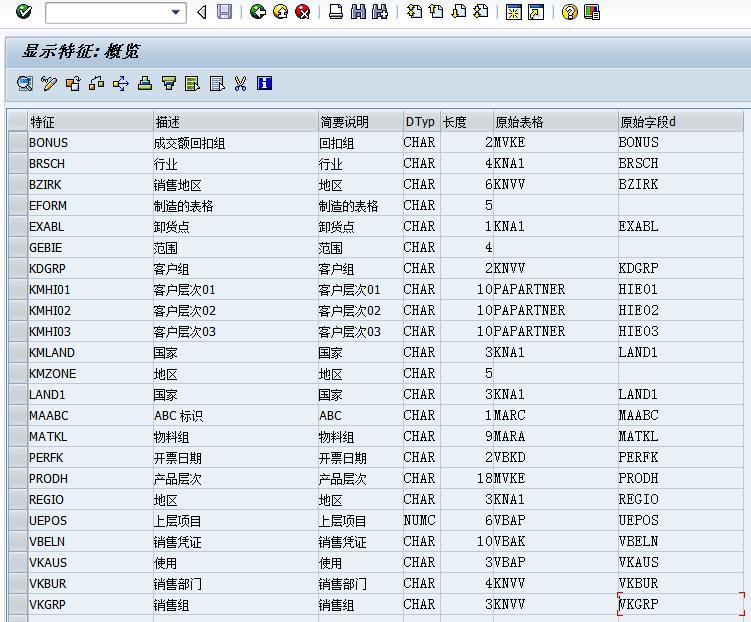
Task: Click the REGIO characteristic cell
Action: pyautogui.click(x=90, y=499)
